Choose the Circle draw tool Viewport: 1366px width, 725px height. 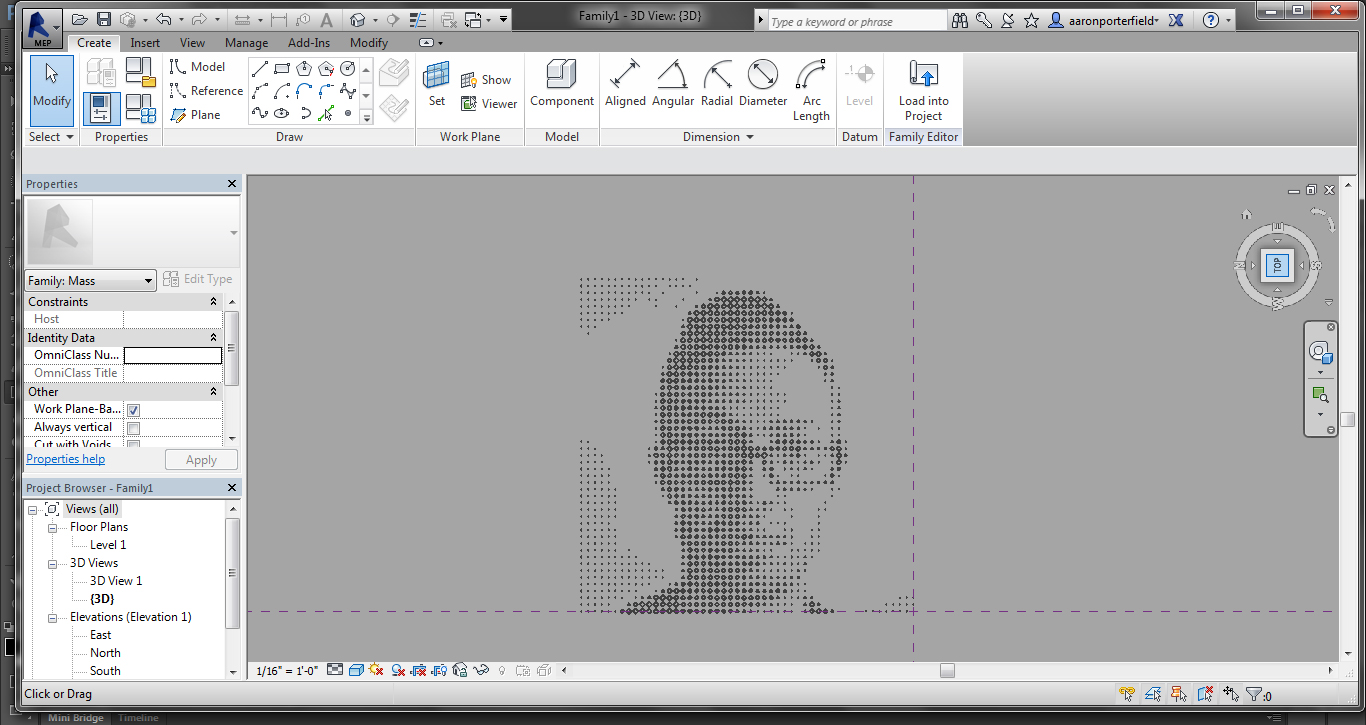[348, 69]
